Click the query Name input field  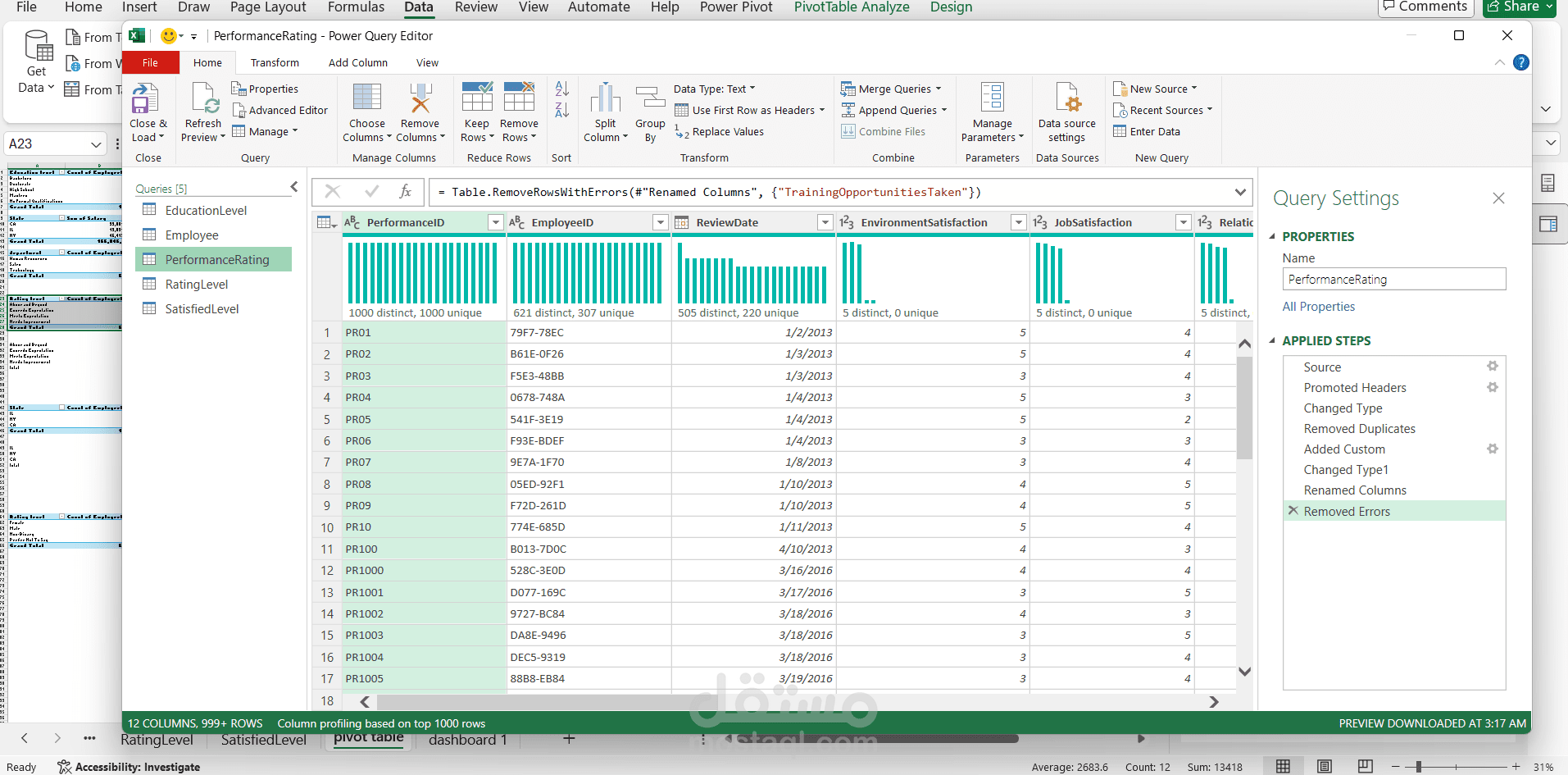point(1393,280)
